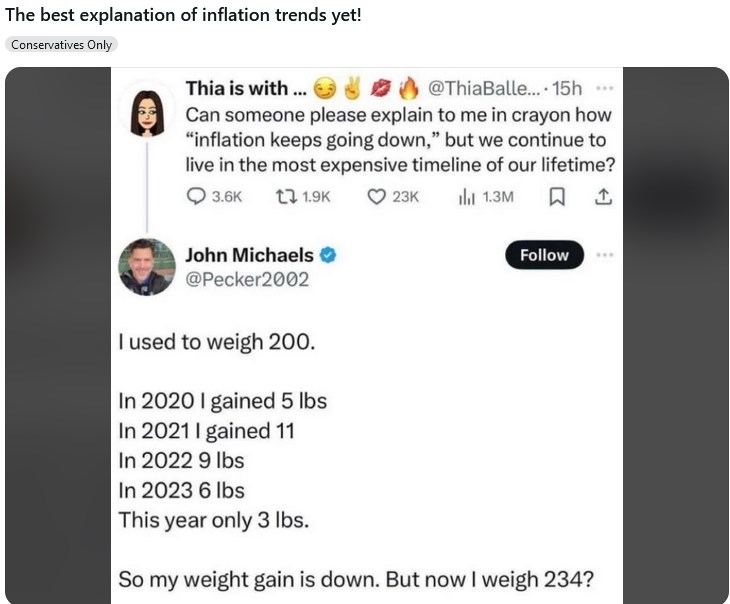Open three-dot menu beside Follow button
Viewport: 730px width, 604px height.
tap(604, 255)
